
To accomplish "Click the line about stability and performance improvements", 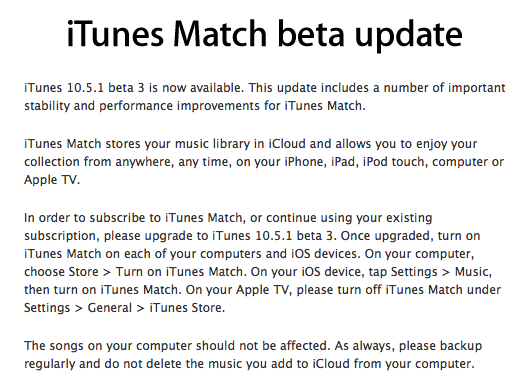I will click(x=195, y=106).
